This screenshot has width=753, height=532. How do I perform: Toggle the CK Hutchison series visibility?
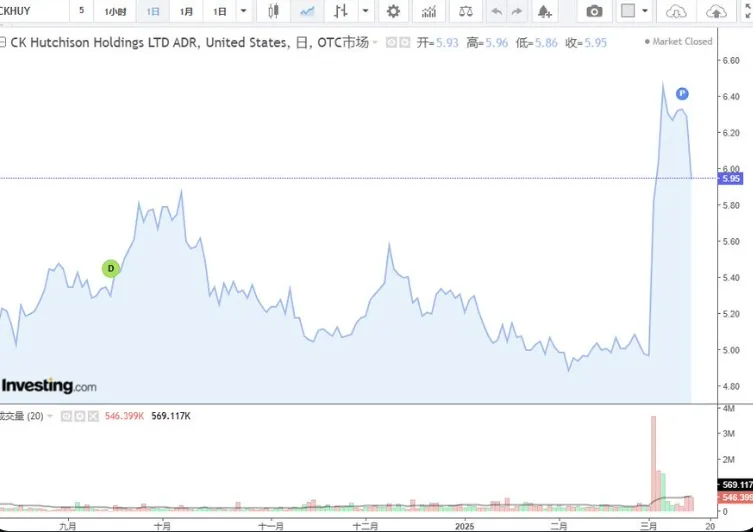tap(391, 42)
